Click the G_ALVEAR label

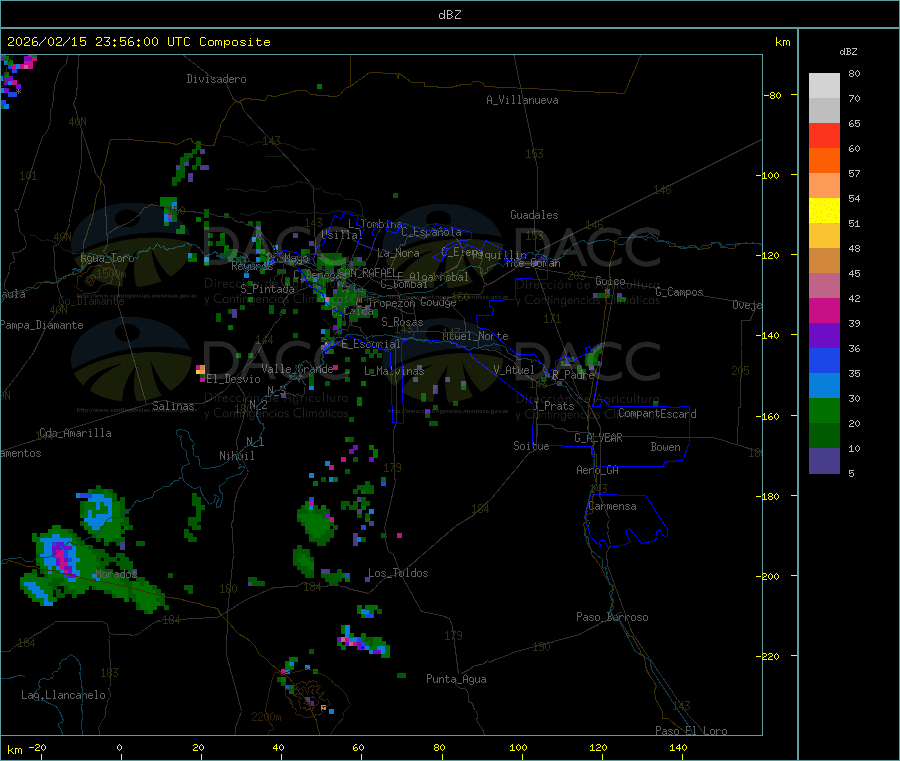tap(598, 438)
